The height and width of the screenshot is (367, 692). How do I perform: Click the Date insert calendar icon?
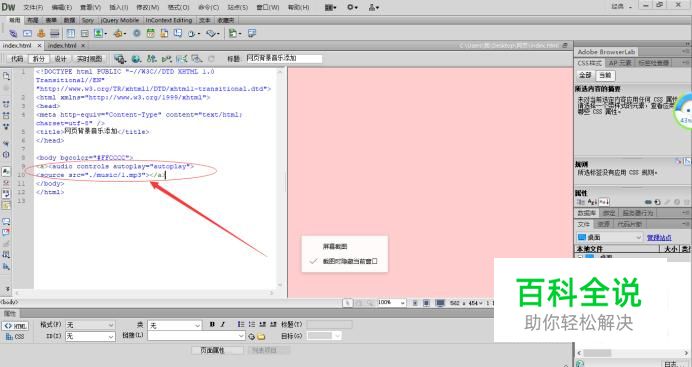point(150,33)
